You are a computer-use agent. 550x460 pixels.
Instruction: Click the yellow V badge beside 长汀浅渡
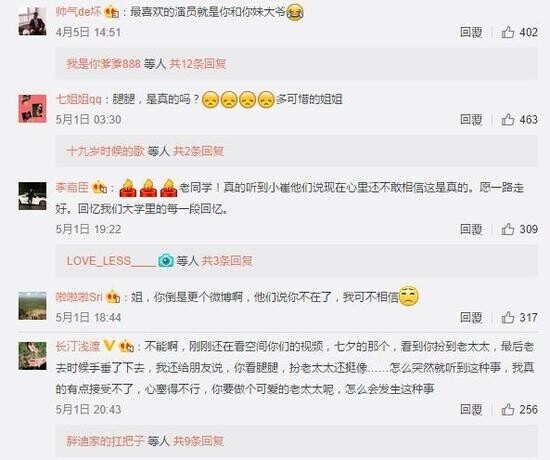[x=109, y=347]
